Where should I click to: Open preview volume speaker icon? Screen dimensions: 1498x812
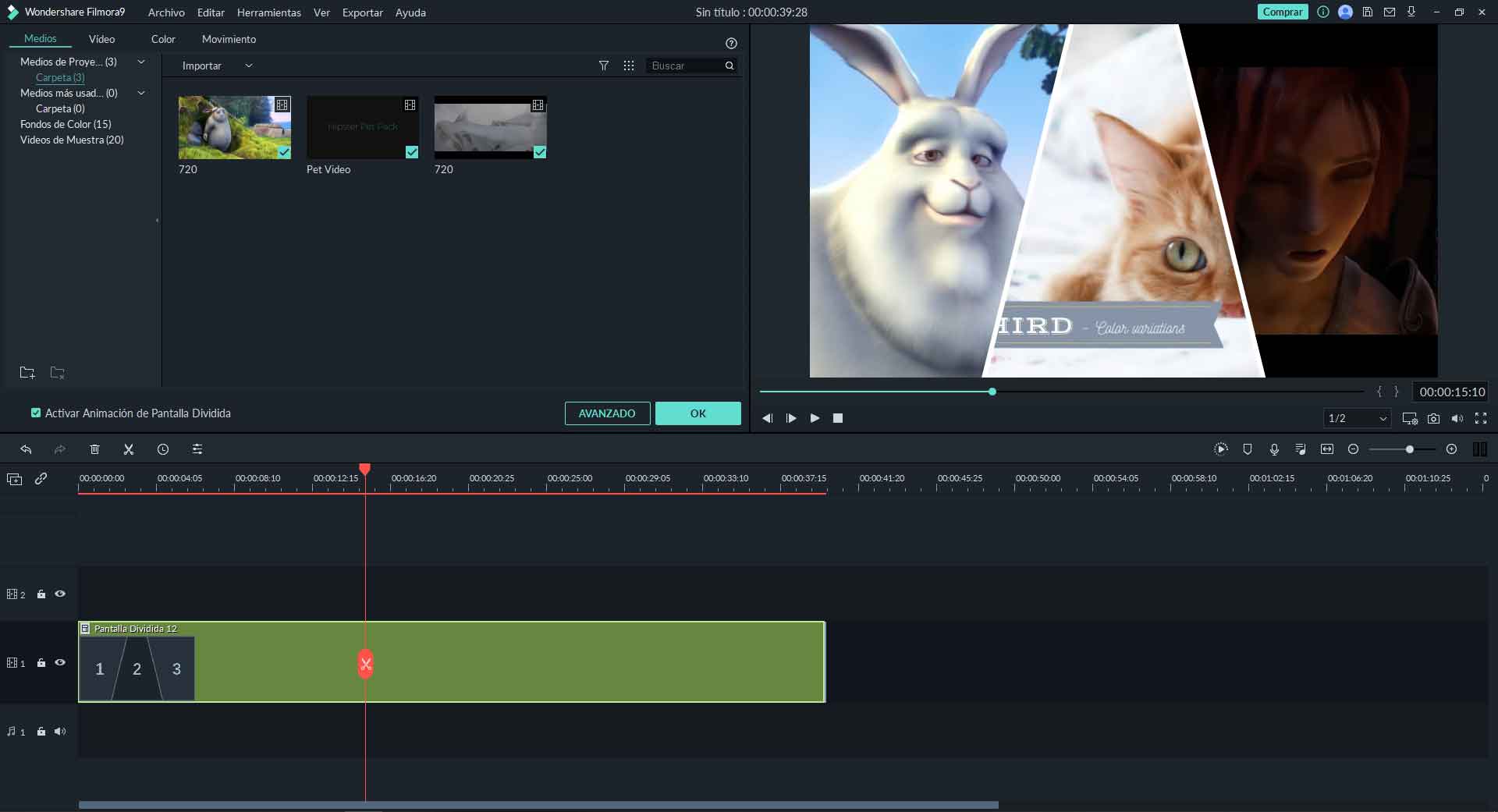(x=1457, y=419)
